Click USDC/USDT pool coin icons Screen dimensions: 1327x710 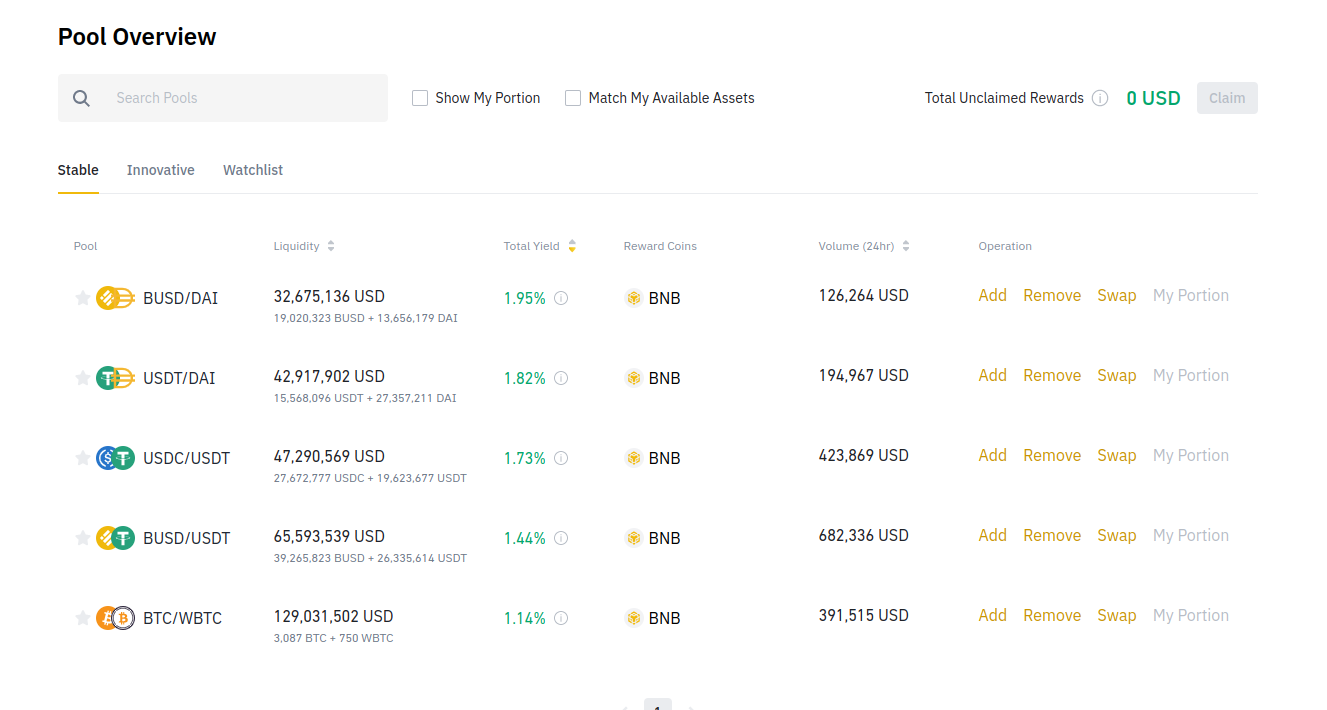point(115,458)
